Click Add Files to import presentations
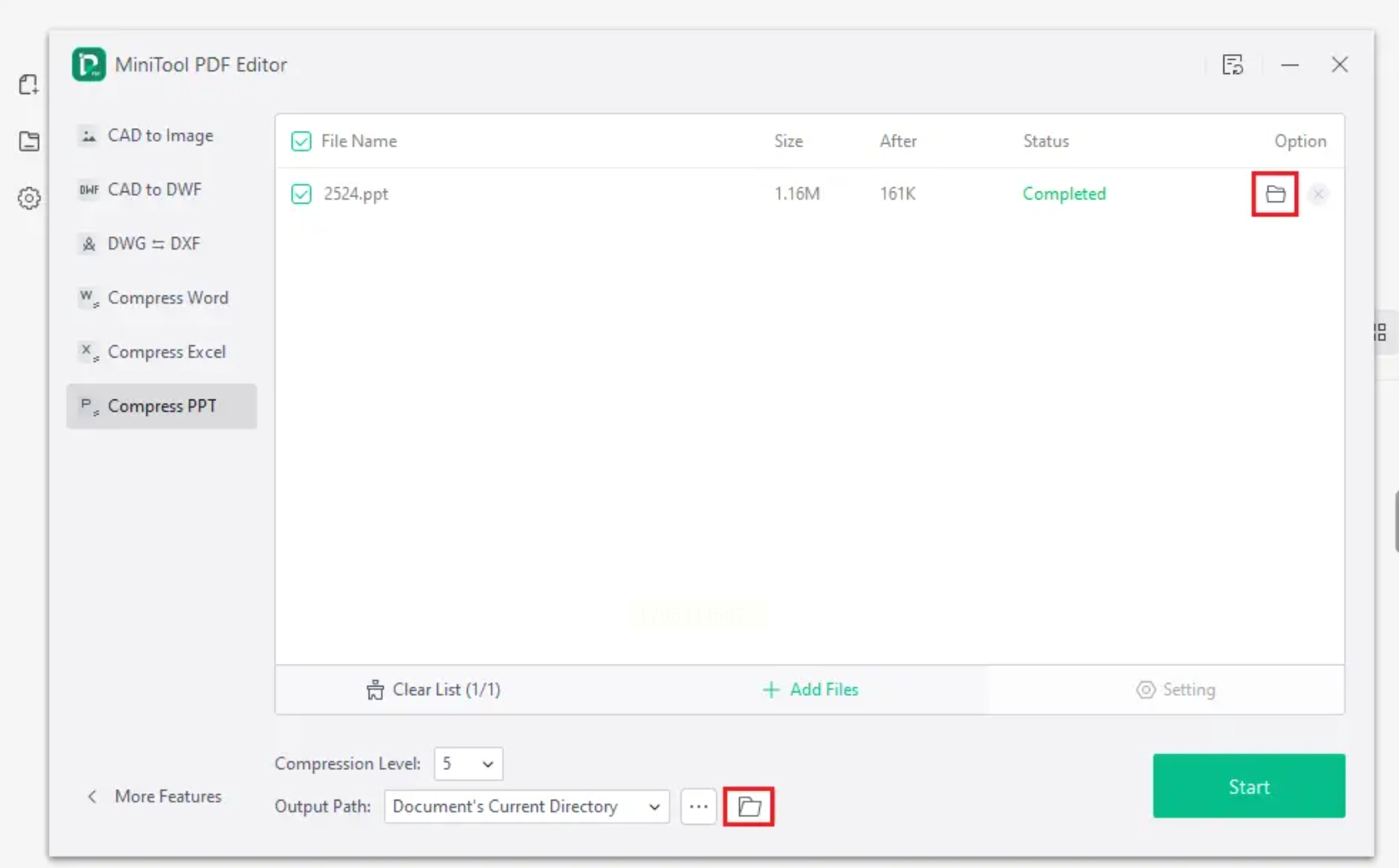 (x=811, y=690)
